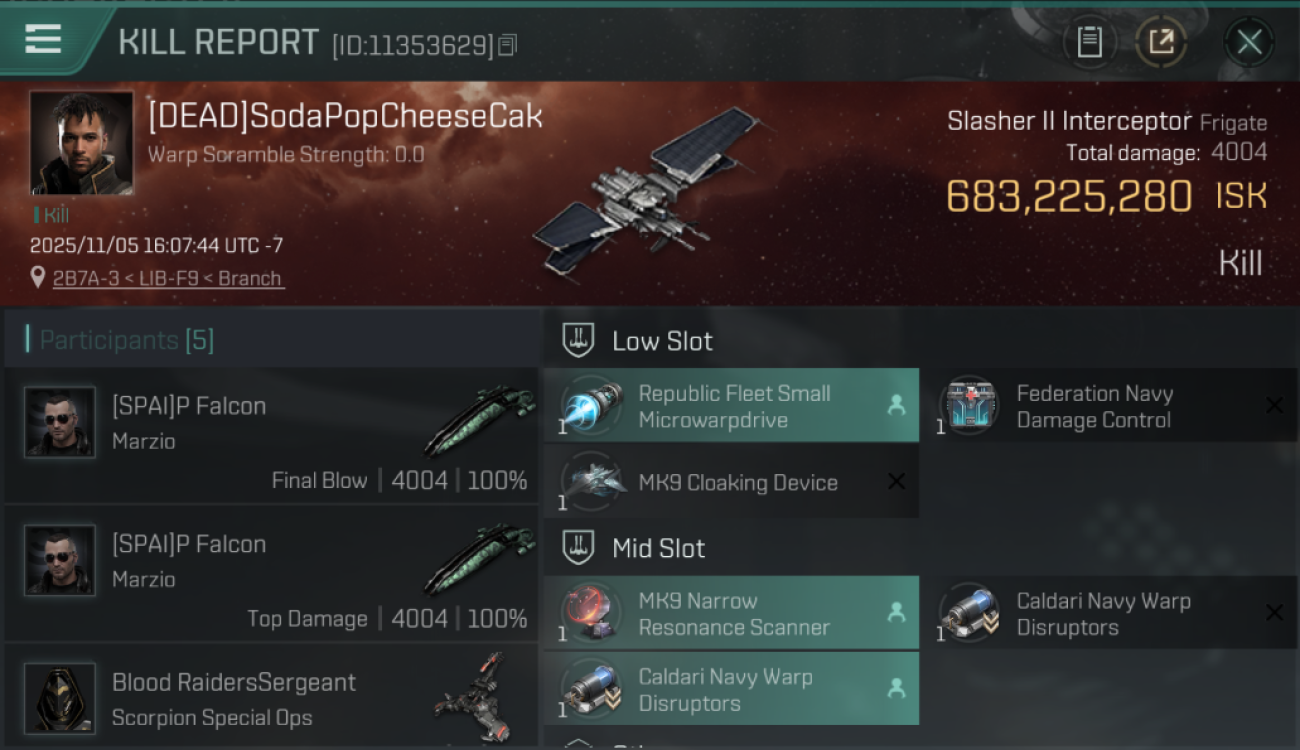Select MK9 Narrow Resonance Scanner module

pos(731,612)
